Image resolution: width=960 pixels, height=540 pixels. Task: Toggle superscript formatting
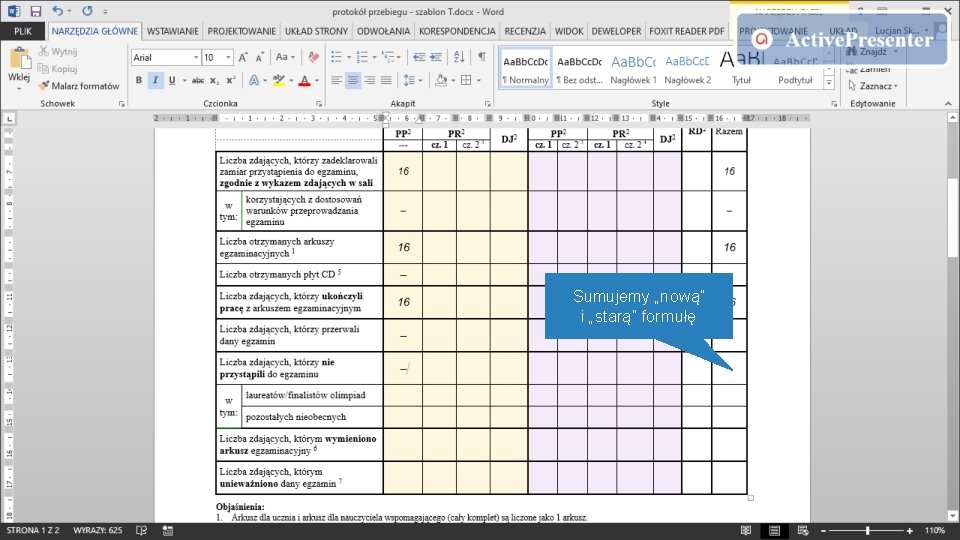pos(231,80)
